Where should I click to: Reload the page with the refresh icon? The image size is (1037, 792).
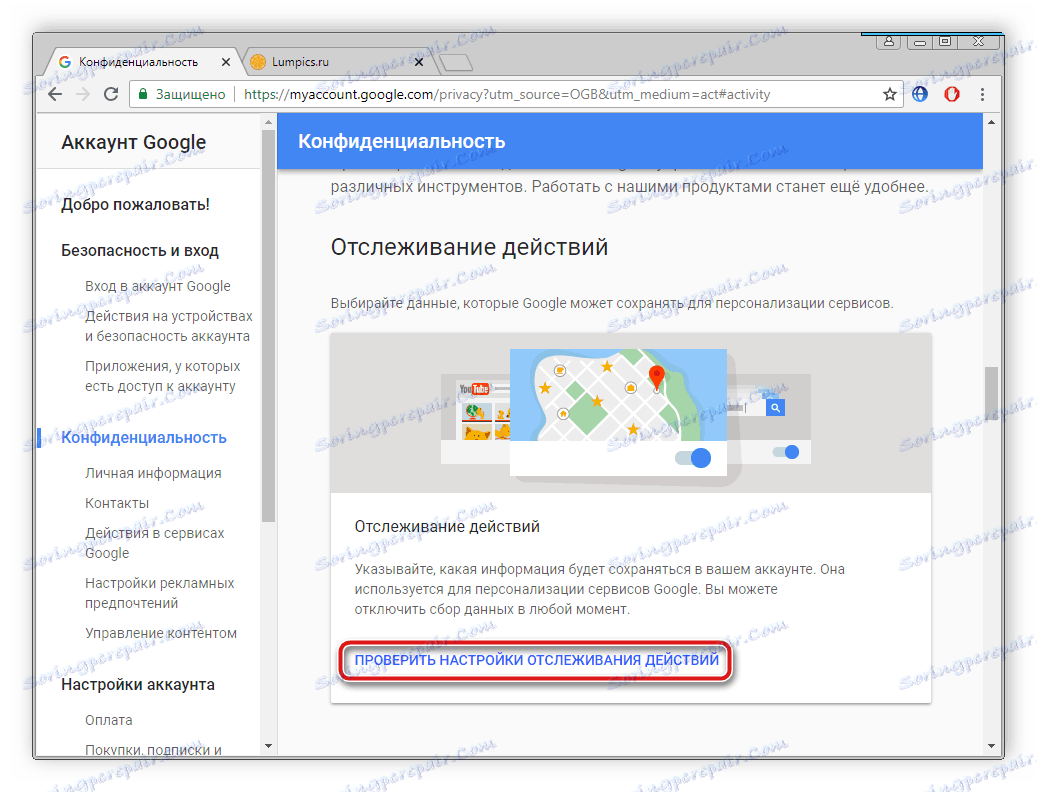(x=111, y=95)
